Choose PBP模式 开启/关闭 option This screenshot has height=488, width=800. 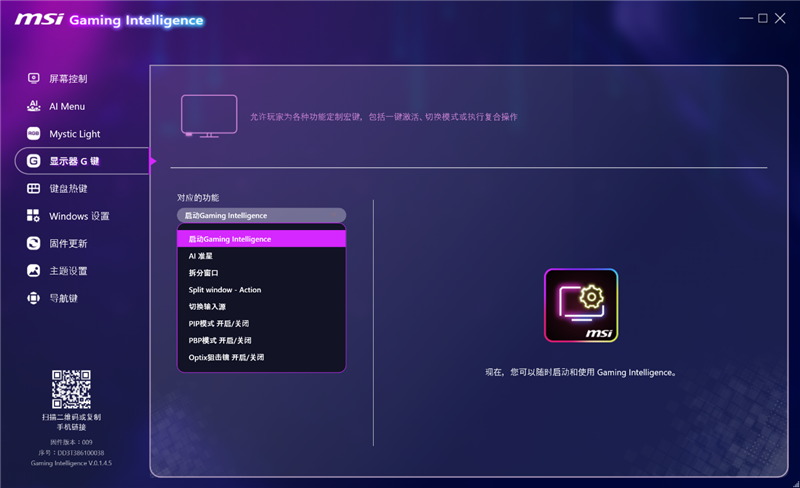261,340
